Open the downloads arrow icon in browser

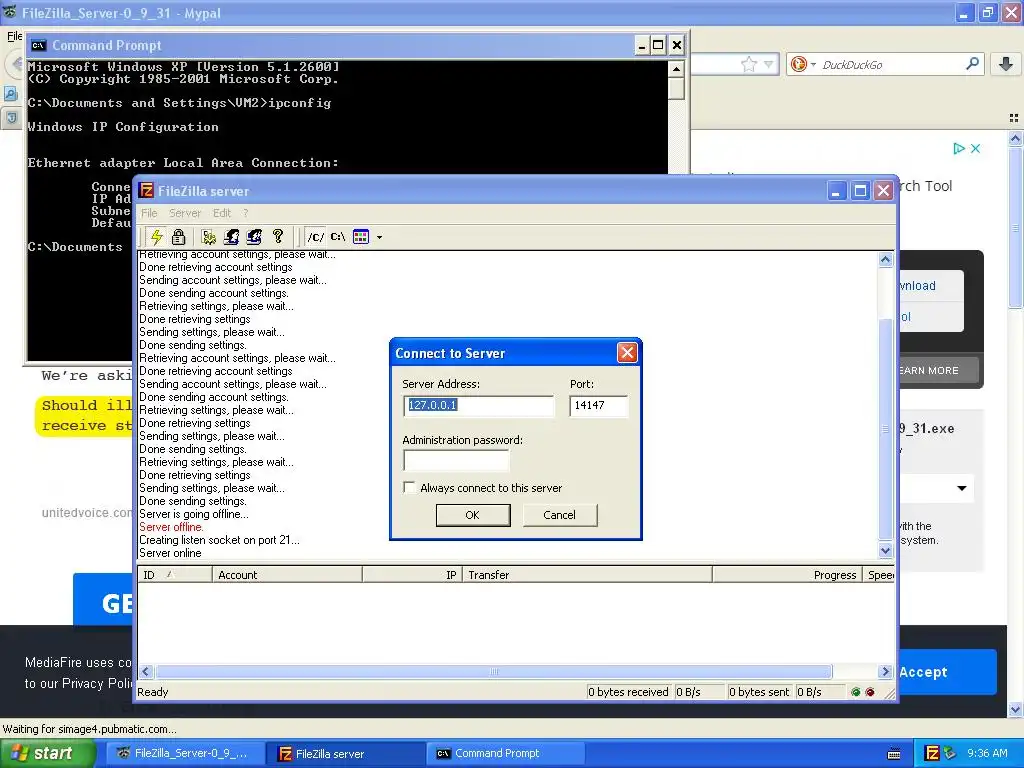(x=1006, y=64)
